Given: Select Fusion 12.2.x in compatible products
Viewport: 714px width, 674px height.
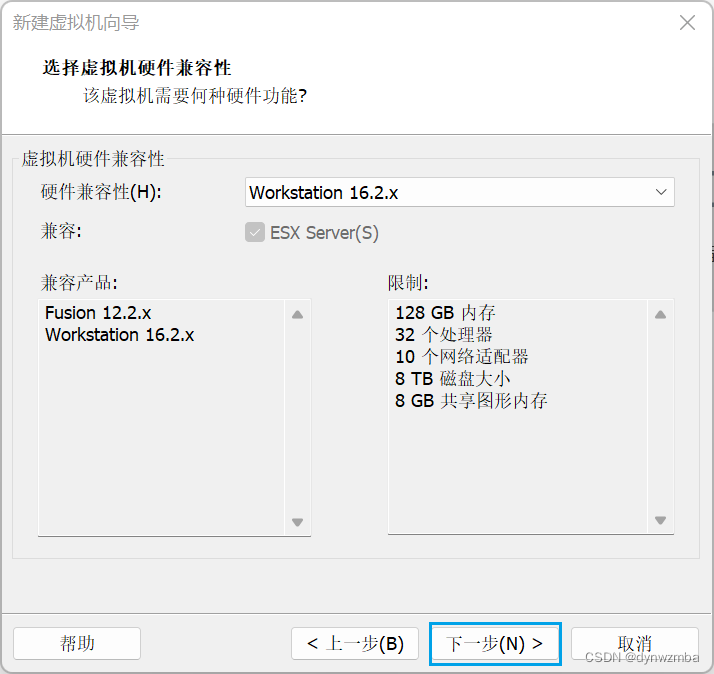Looking at the screenshot, I should pyautogui.click(x=98, y=313).
